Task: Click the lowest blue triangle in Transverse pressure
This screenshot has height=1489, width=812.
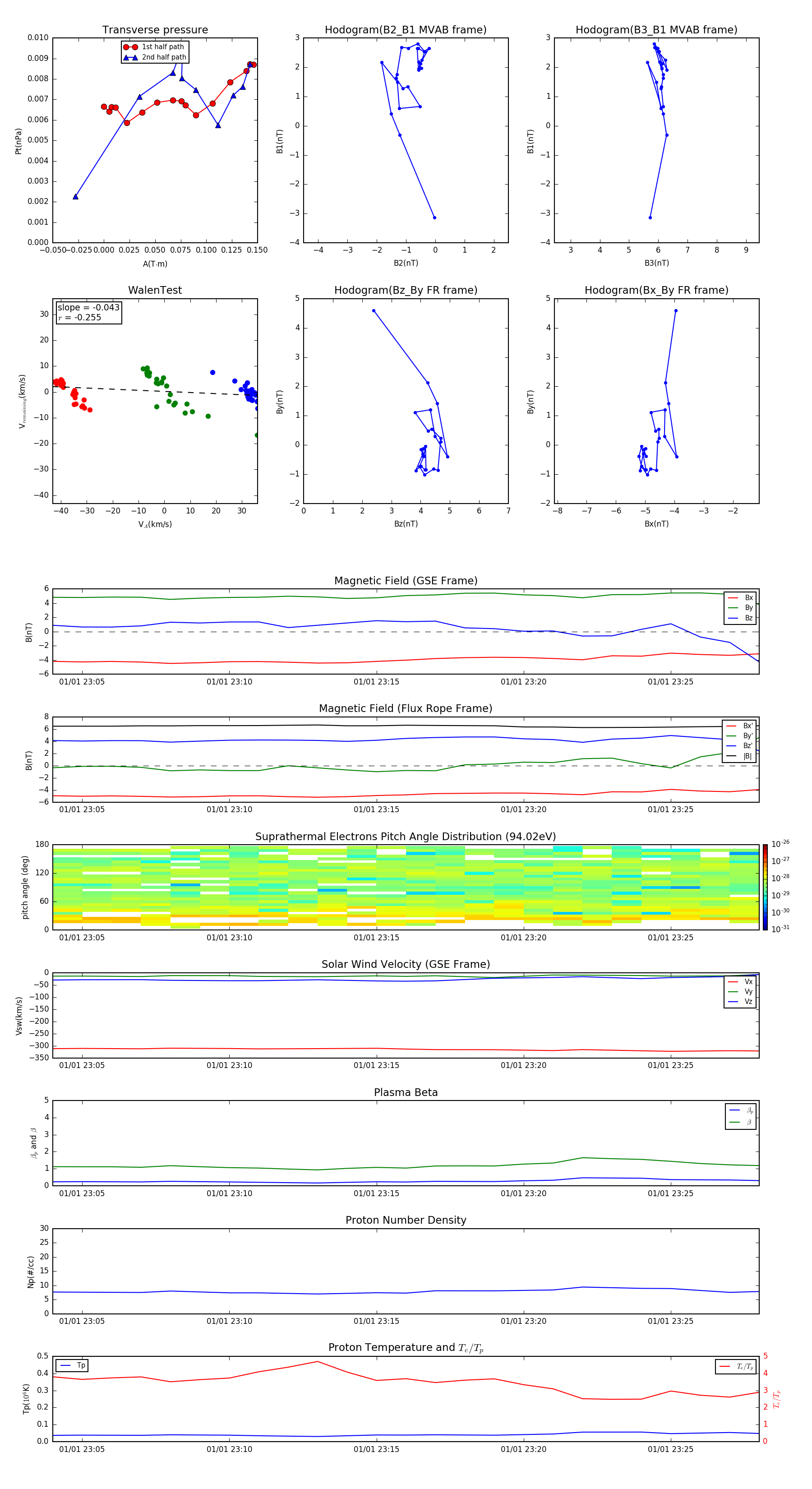Action: point(76,197)
